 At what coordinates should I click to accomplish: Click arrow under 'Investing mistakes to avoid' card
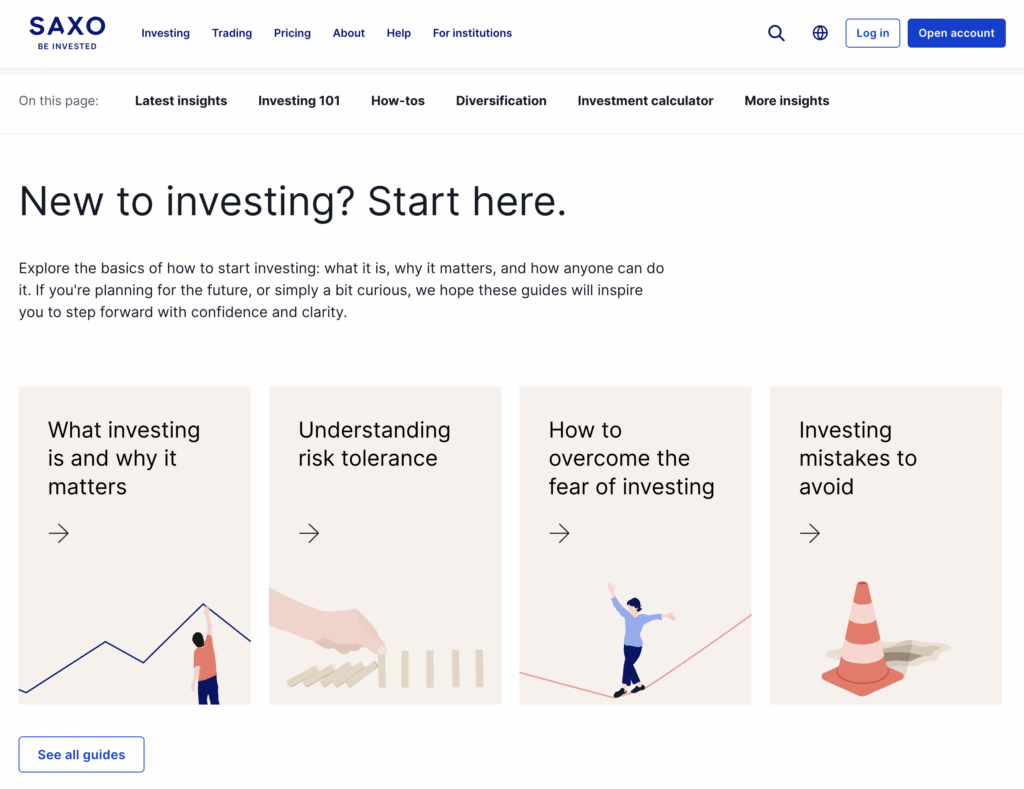coord(810,534)
